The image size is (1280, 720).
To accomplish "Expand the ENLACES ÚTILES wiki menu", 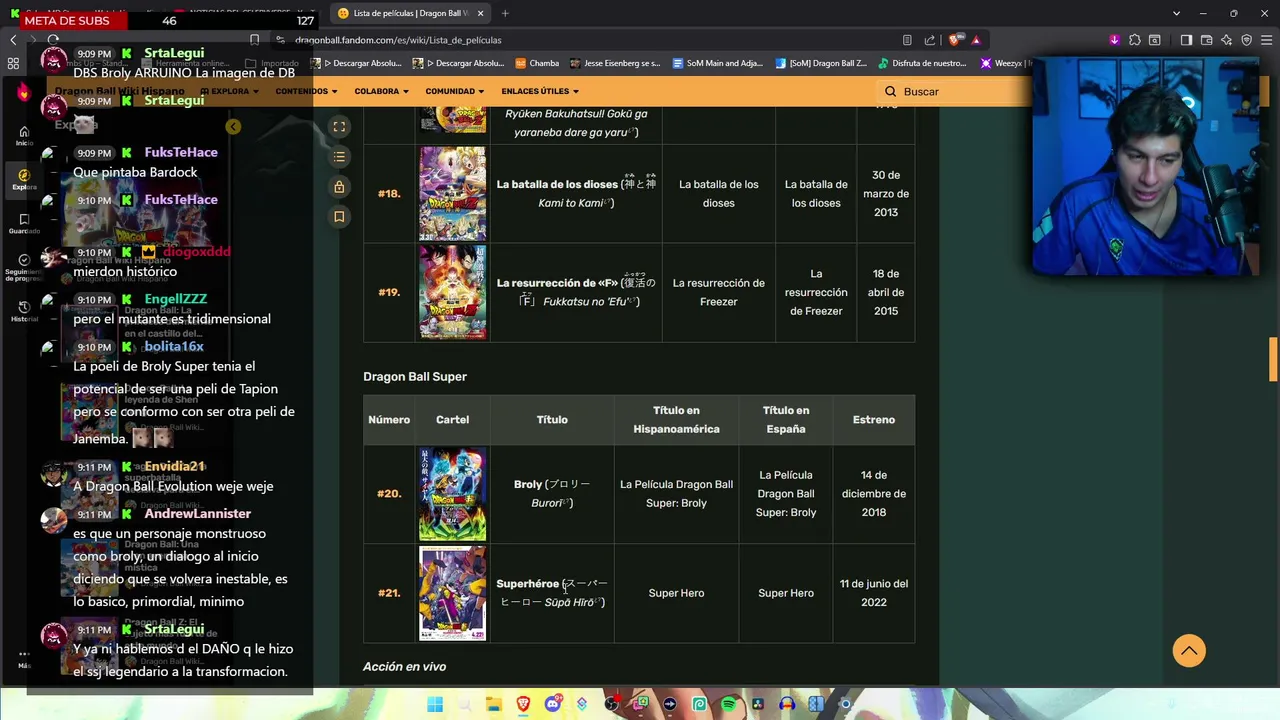I will point(540,91).
